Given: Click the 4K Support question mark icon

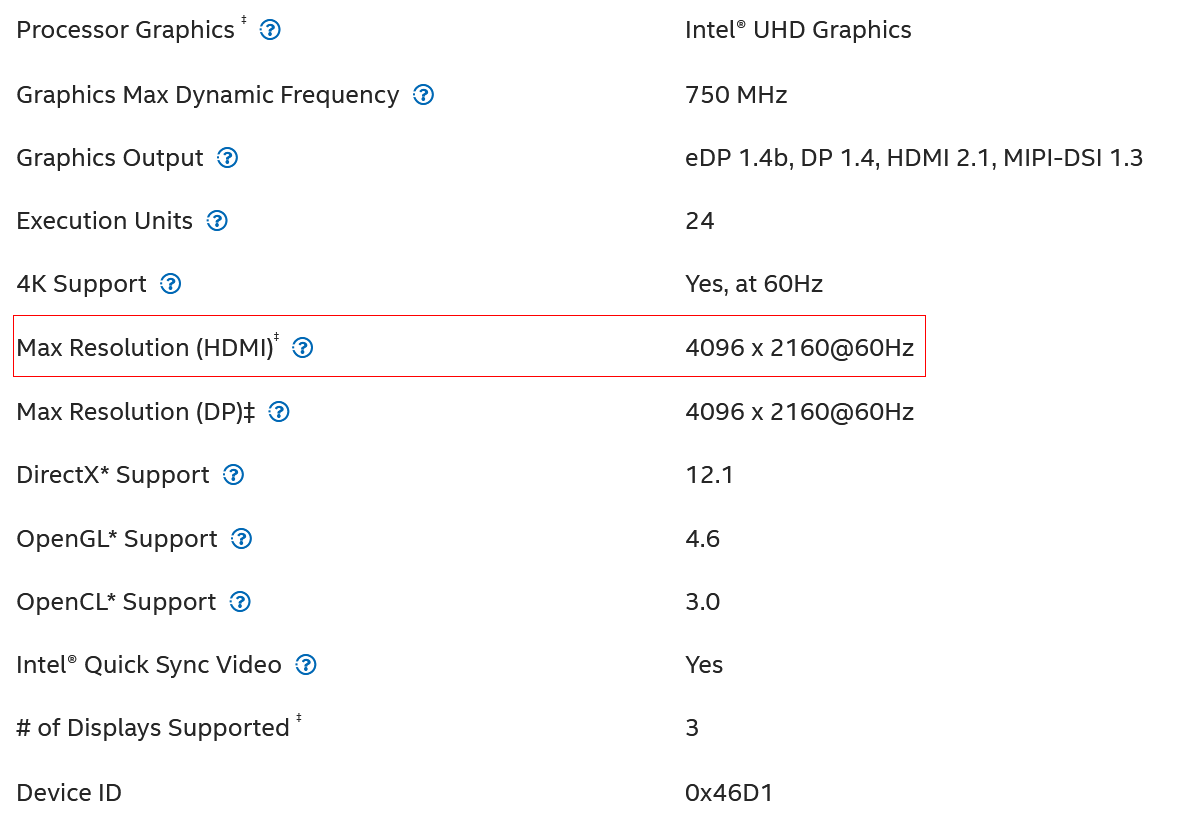Looking at the screenshot, I should [x=171, y=284].
